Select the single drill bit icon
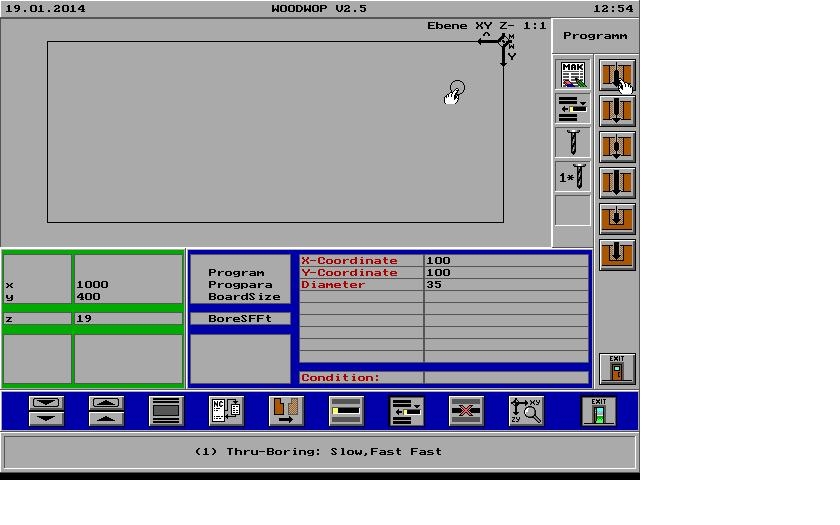This screenshot has height=525, width=840. click(x=573, y=143)
